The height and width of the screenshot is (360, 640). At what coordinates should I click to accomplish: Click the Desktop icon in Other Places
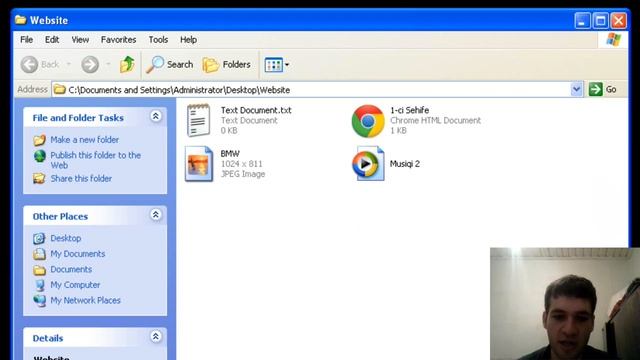coord(39,238)
